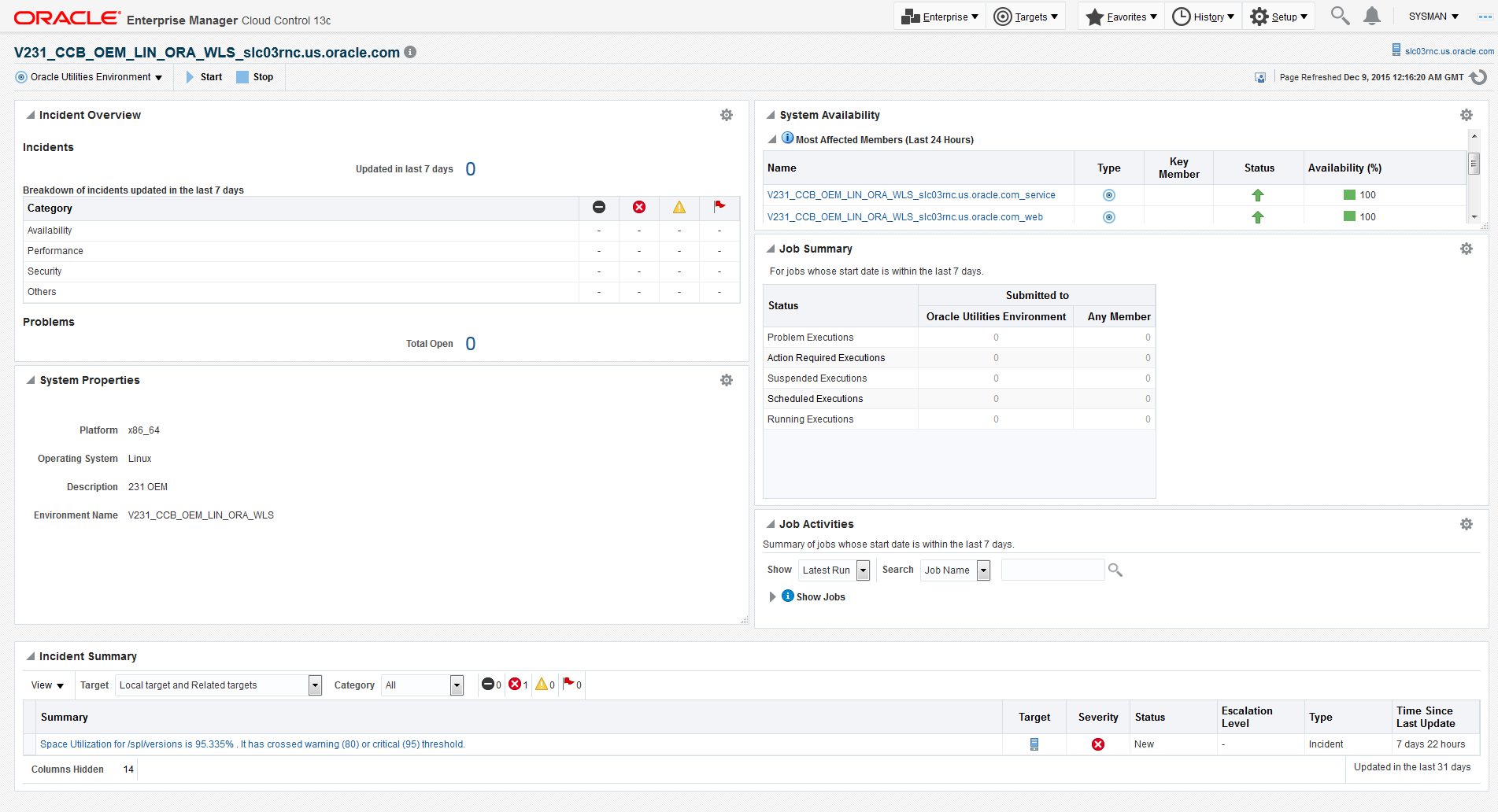The image size is (1498, 812).
Task: Click green availability bar for _web member
Action: pos(1349,216)
